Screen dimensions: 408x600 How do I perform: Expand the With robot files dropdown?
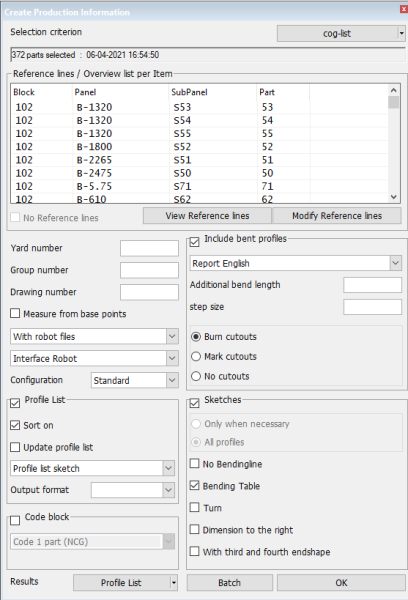click(172, 336)
